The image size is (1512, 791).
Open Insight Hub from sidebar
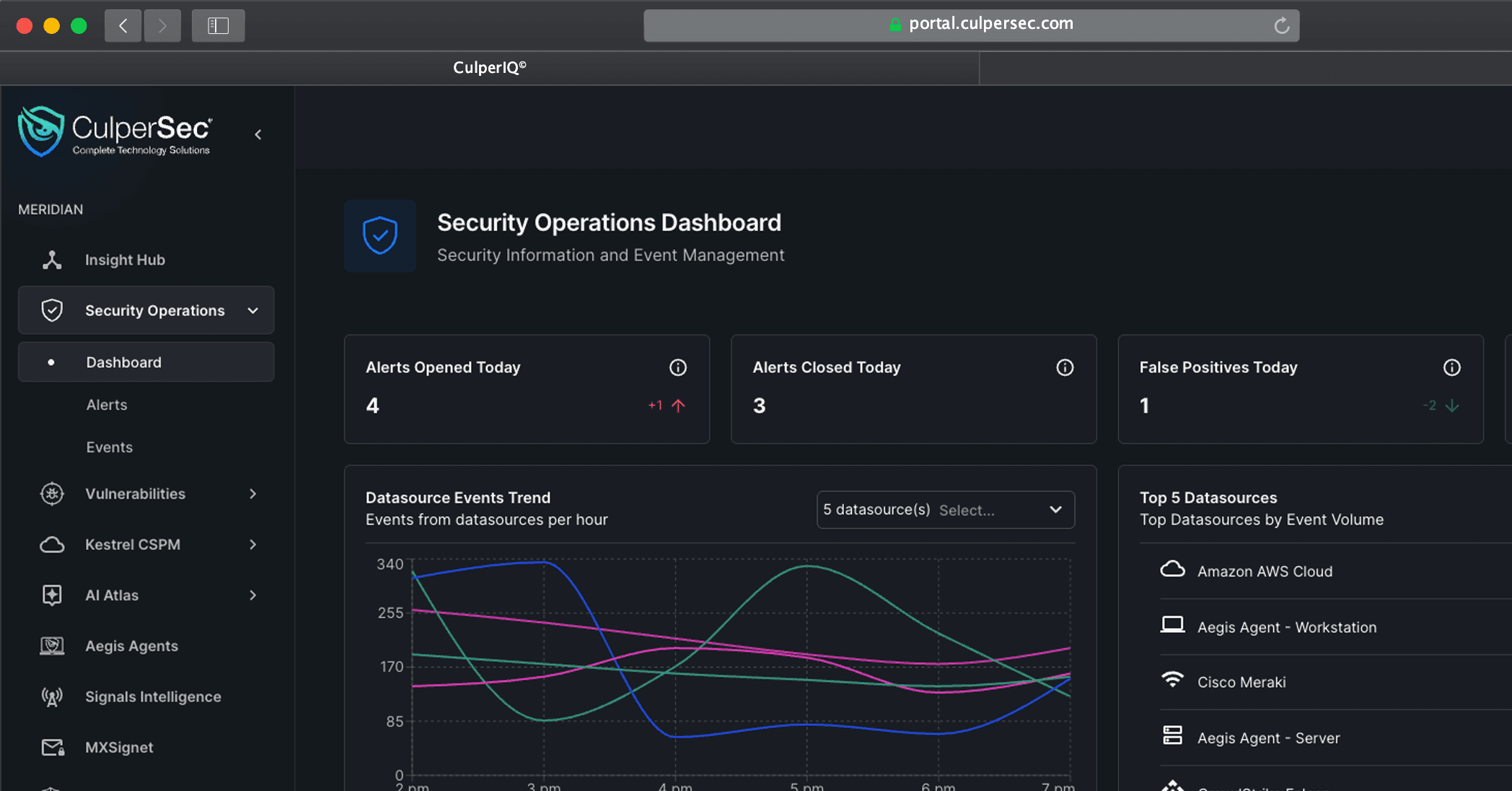coord(125,260)
